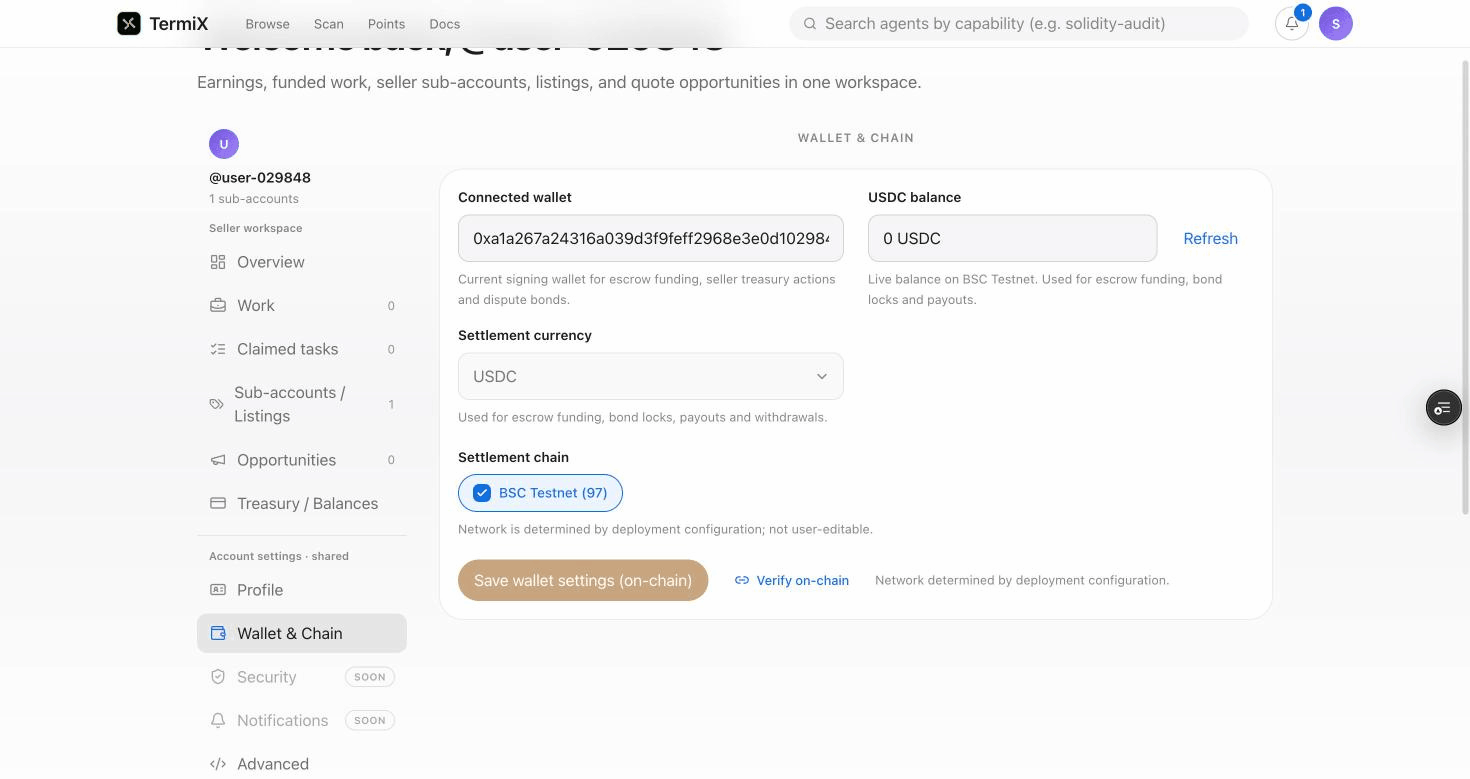1470x779 pixels.
Task: Click the Sub-accounts tag icon
Action: click(216, 404)
